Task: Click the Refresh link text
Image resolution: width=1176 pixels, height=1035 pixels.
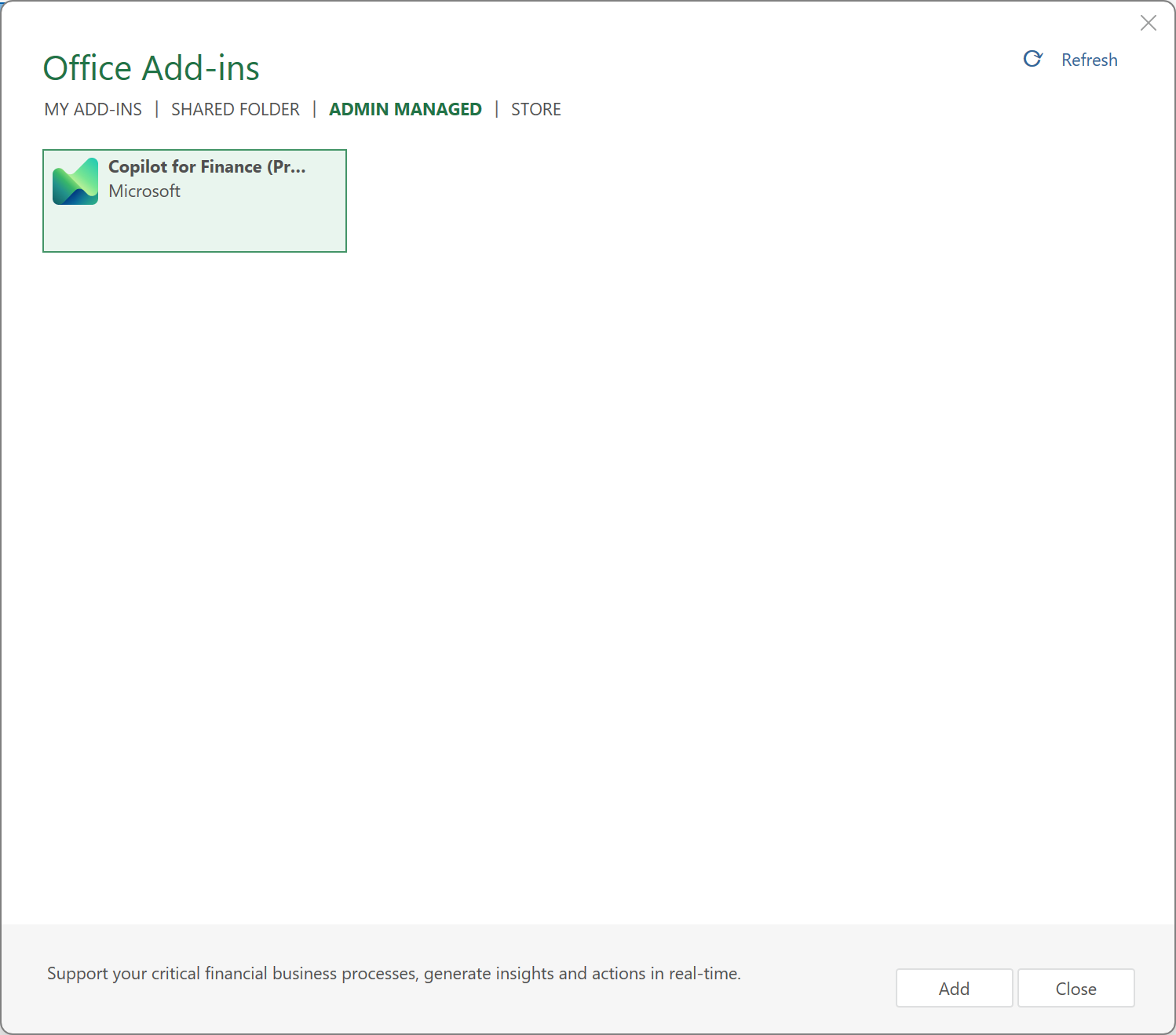Action: 1090,60
